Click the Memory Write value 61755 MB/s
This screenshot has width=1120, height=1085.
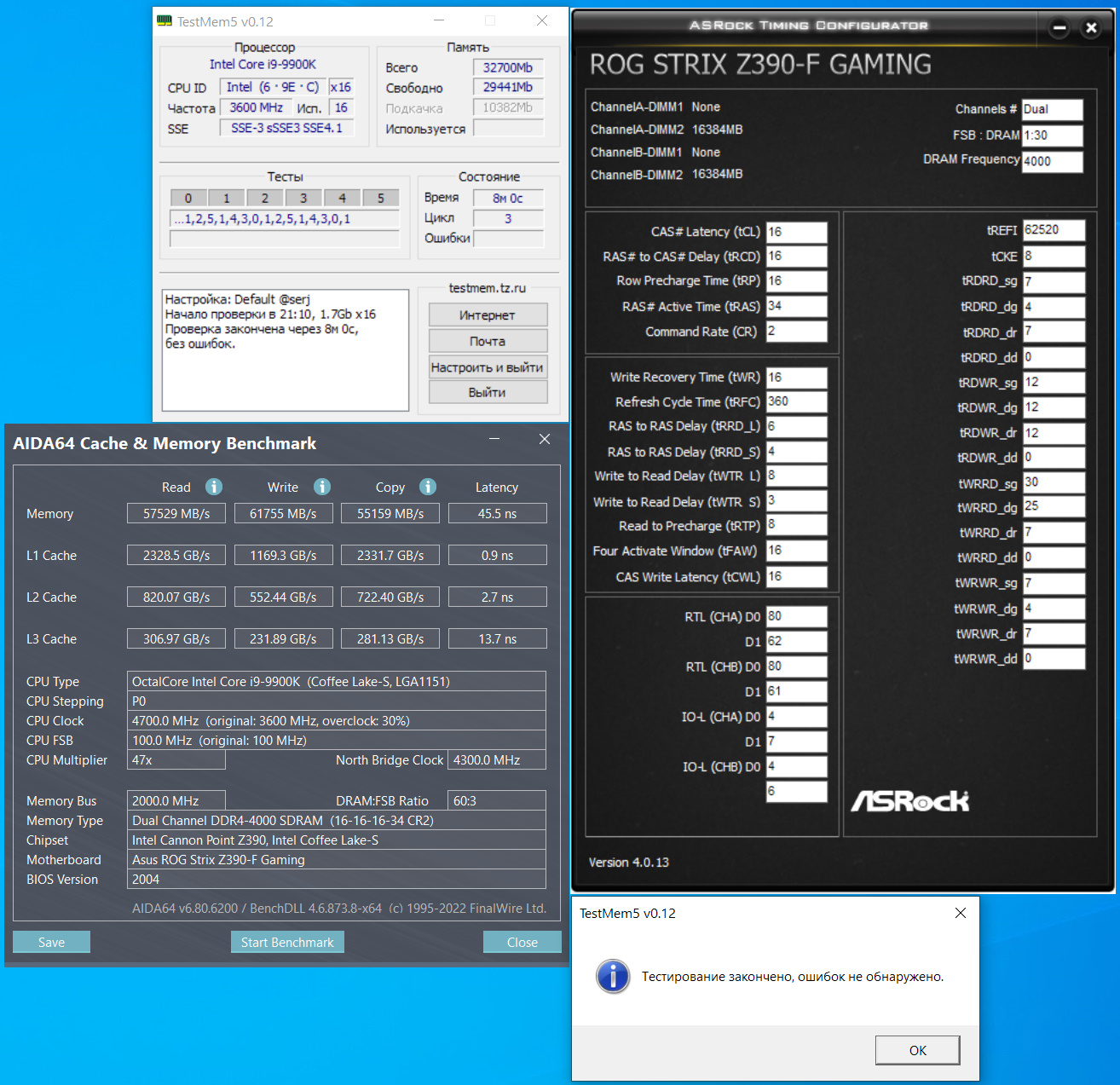(x=283, y=514)
